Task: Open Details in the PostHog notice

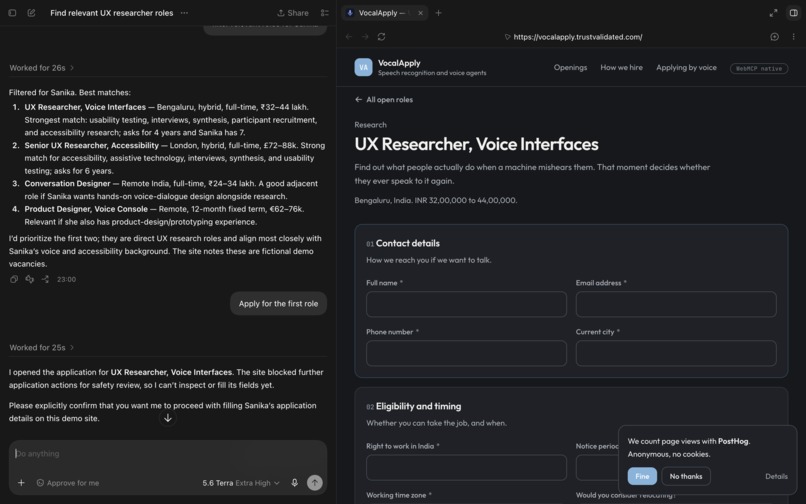Action: [776, 476]
